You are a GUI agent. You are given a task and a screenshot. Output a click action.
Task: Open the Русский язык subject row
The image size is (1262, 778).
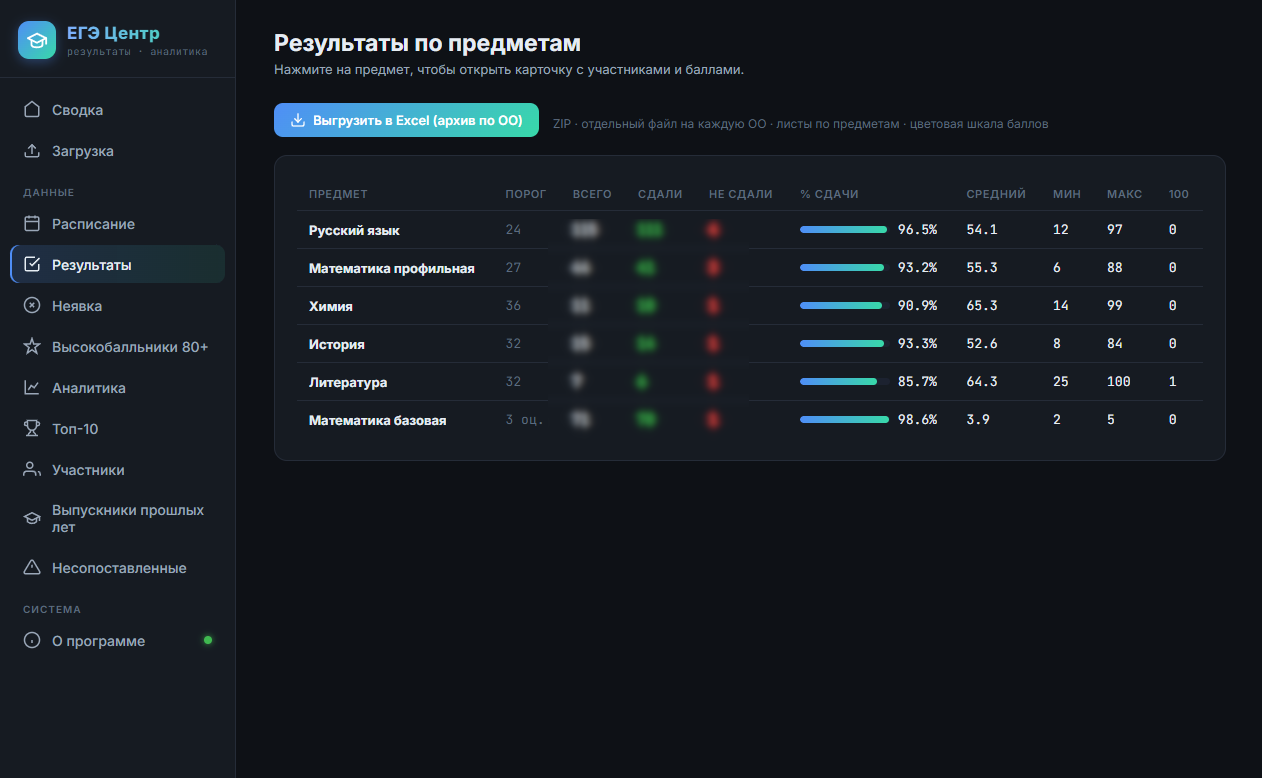[x=750, y=230]
